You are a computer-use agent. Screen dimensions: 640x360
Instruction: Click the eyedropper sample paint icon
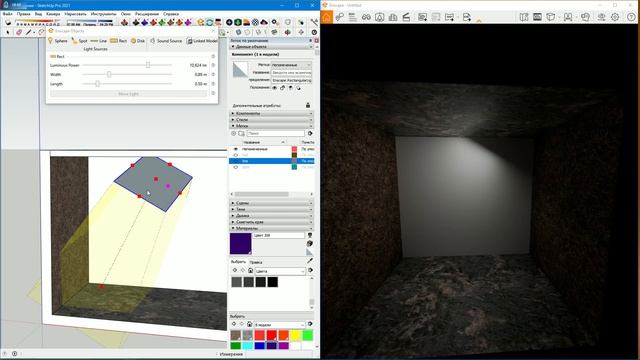[310, 260]
